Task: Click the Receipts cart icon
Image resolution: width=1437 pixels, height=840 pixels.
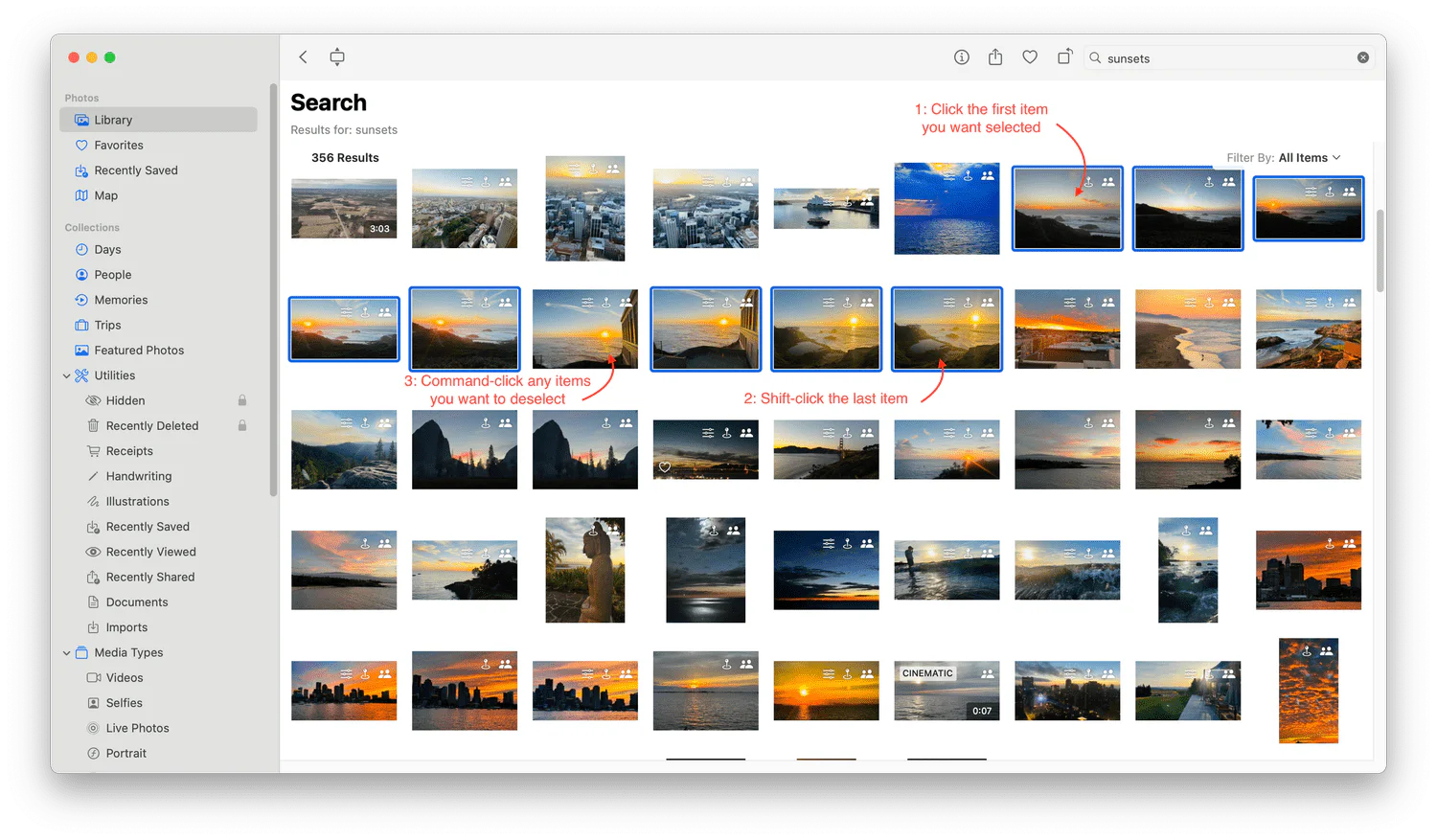Action: pos(93,451)
